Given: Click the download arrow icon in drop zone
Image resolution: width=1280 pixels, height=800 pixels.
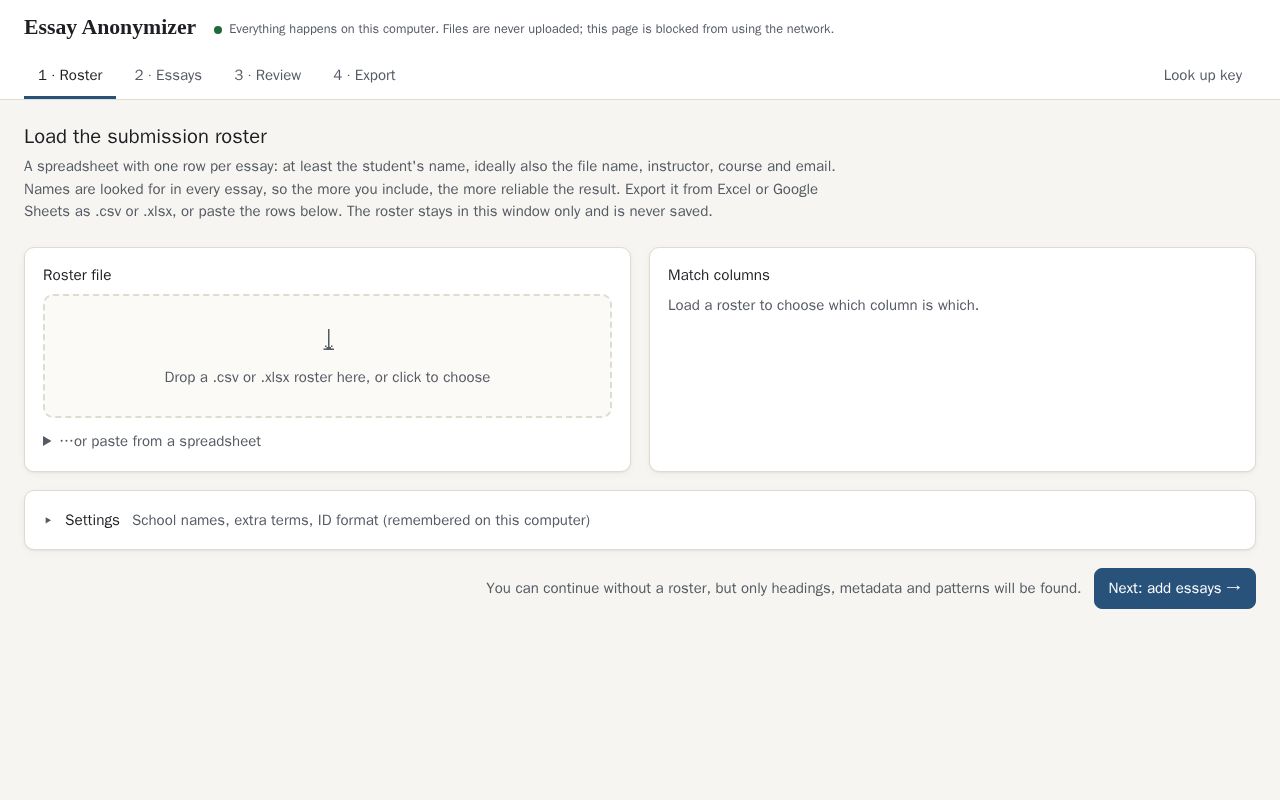Looking at the screenshot, I should 328,340.
